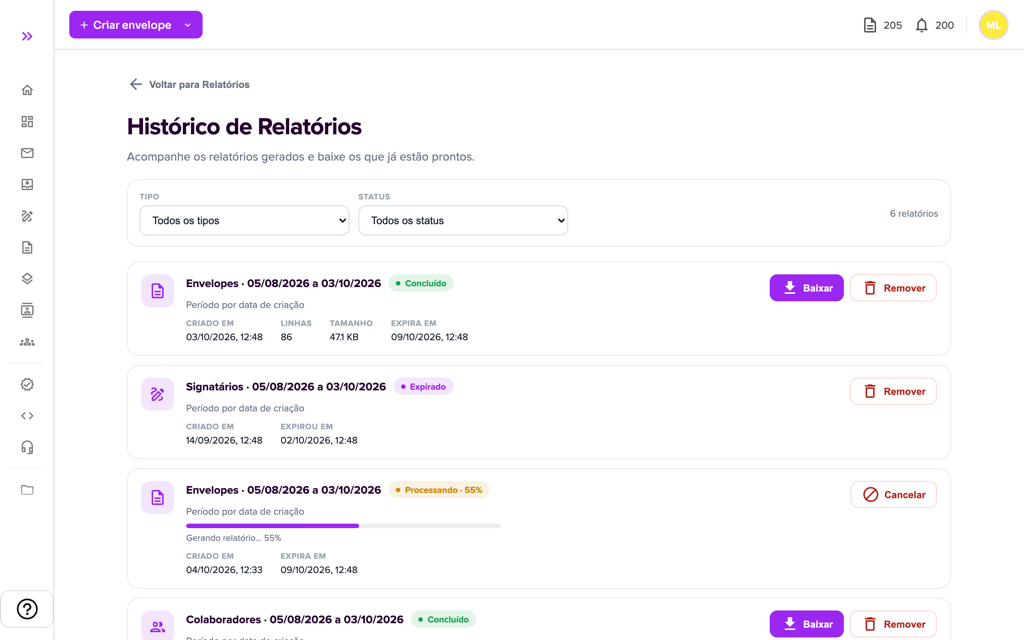Click the creation date '14/09/2026, 12:48'
The height and width of the screenshot is (640, 1024).
click(224, 440)
